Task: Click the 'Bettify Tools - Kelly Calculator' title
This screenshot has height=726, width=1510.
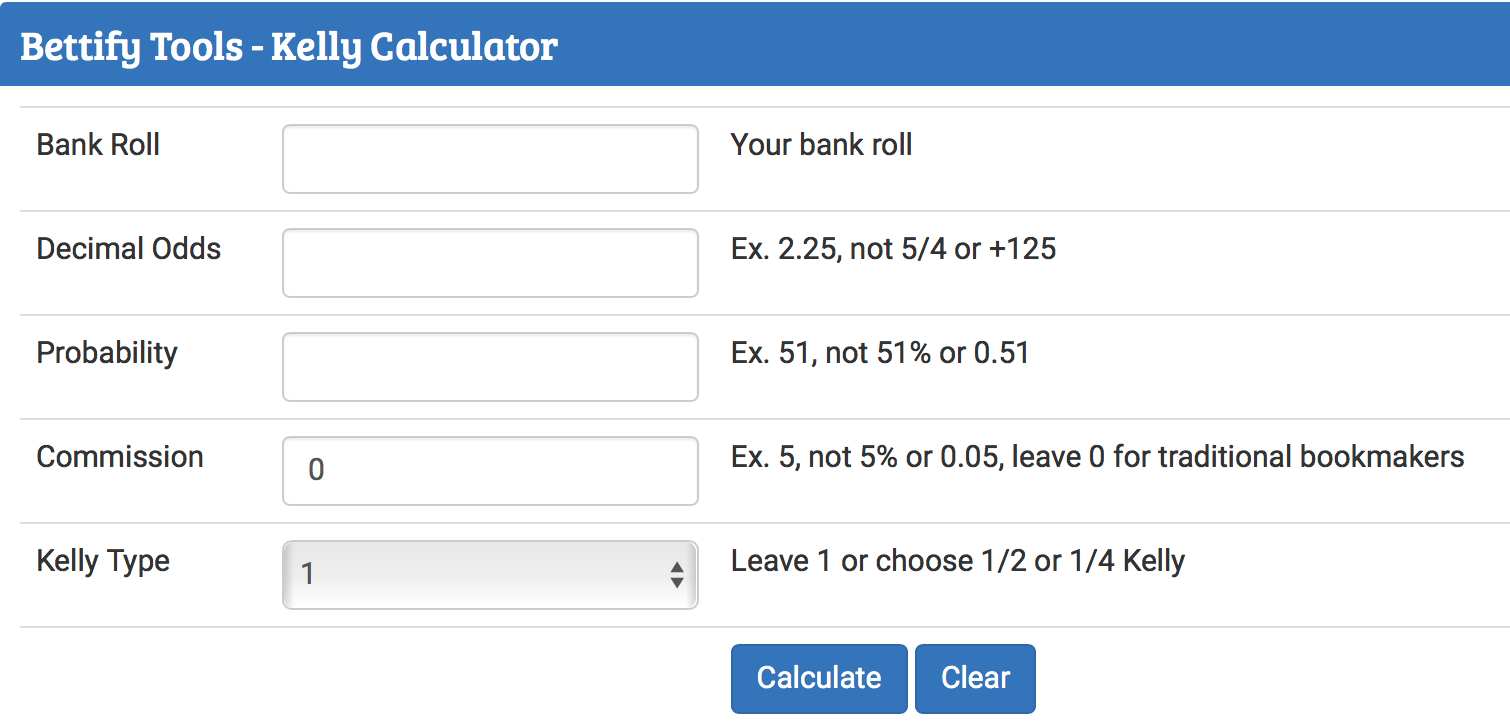Action: [x=289, y=47]
